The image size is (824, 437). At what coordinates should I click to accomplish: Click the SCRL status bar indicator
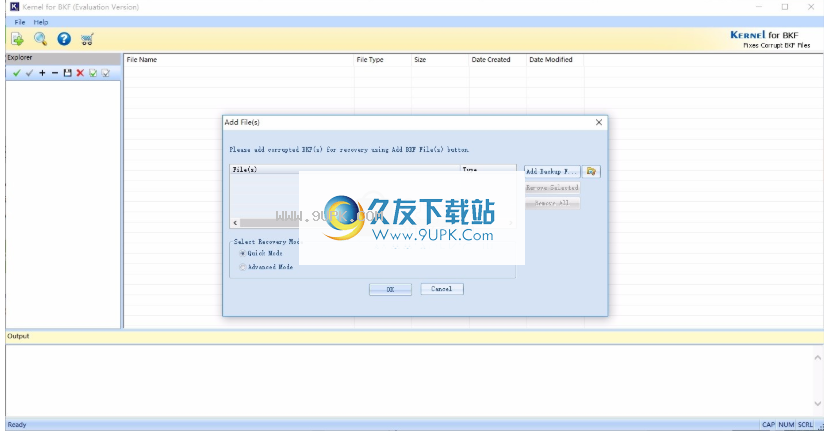[x=805, y=424]
